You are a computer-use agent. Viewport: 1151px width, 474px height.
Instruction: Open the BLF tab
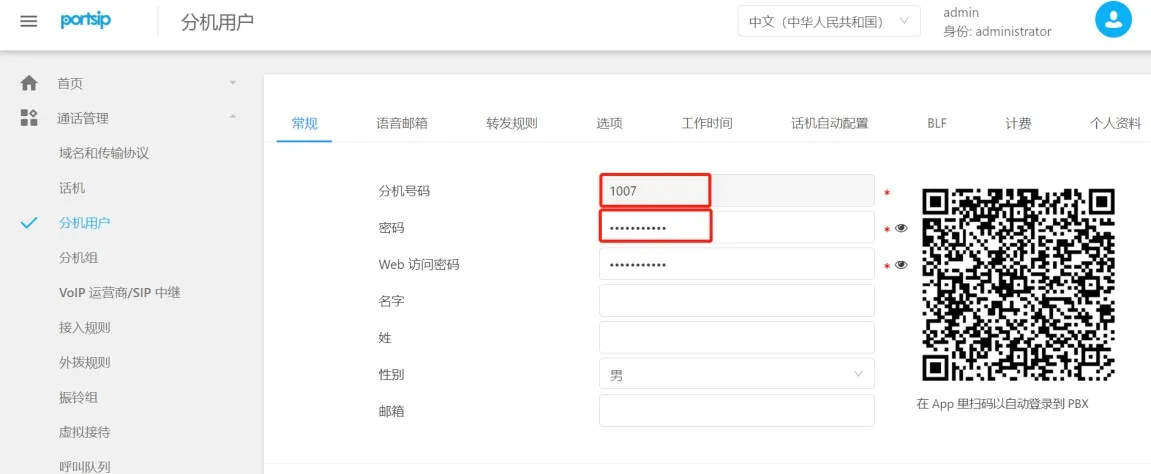point(937,123)
